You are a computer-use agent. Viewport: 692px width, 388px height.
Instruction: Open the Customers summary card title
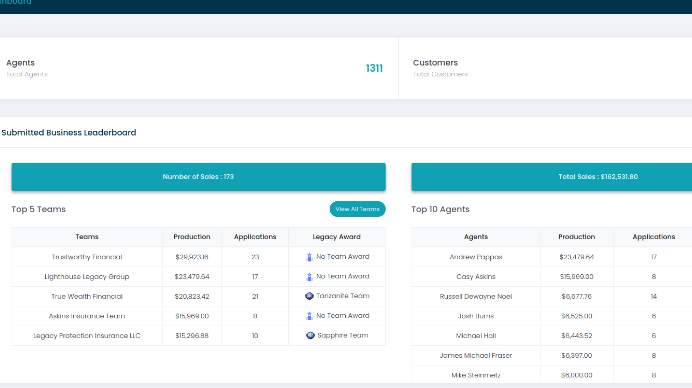[x=435, y=63]
